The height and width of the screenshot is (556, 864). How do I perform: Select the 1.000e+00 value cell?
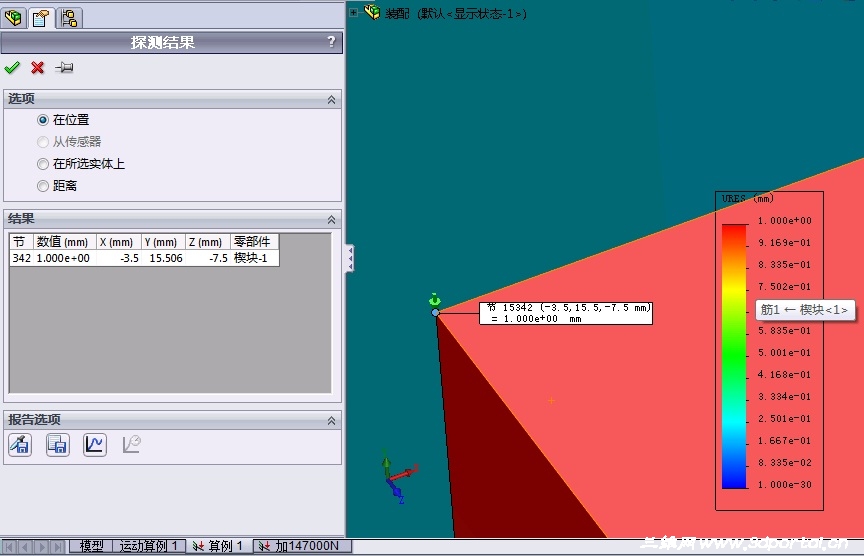click(64, 258)
